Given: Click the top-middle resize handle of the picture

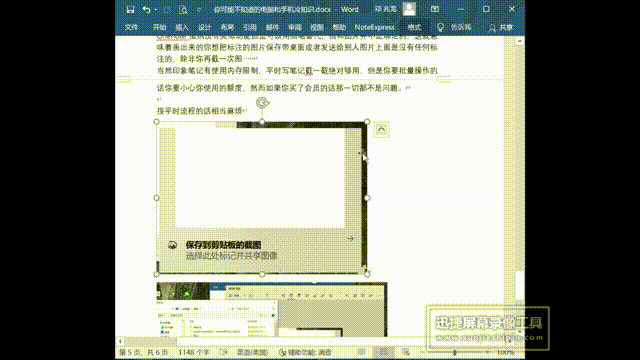Looking at the screenshot, I should [262, 122].
